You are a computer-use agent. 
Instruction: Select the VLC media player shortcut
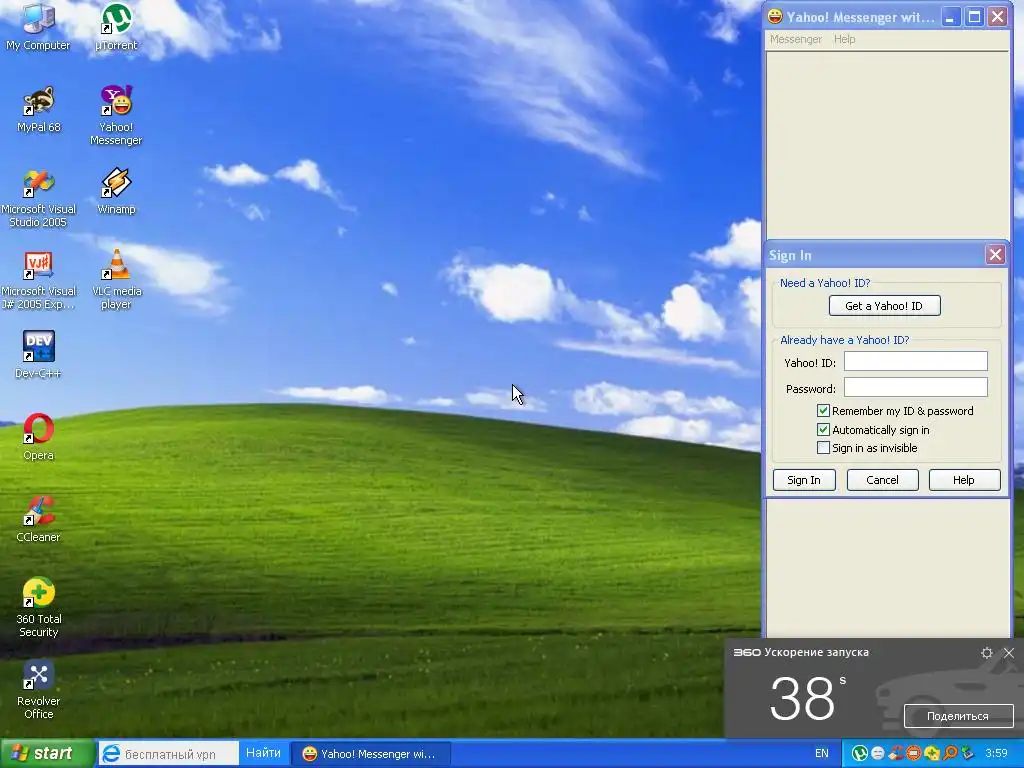[116, 280]
